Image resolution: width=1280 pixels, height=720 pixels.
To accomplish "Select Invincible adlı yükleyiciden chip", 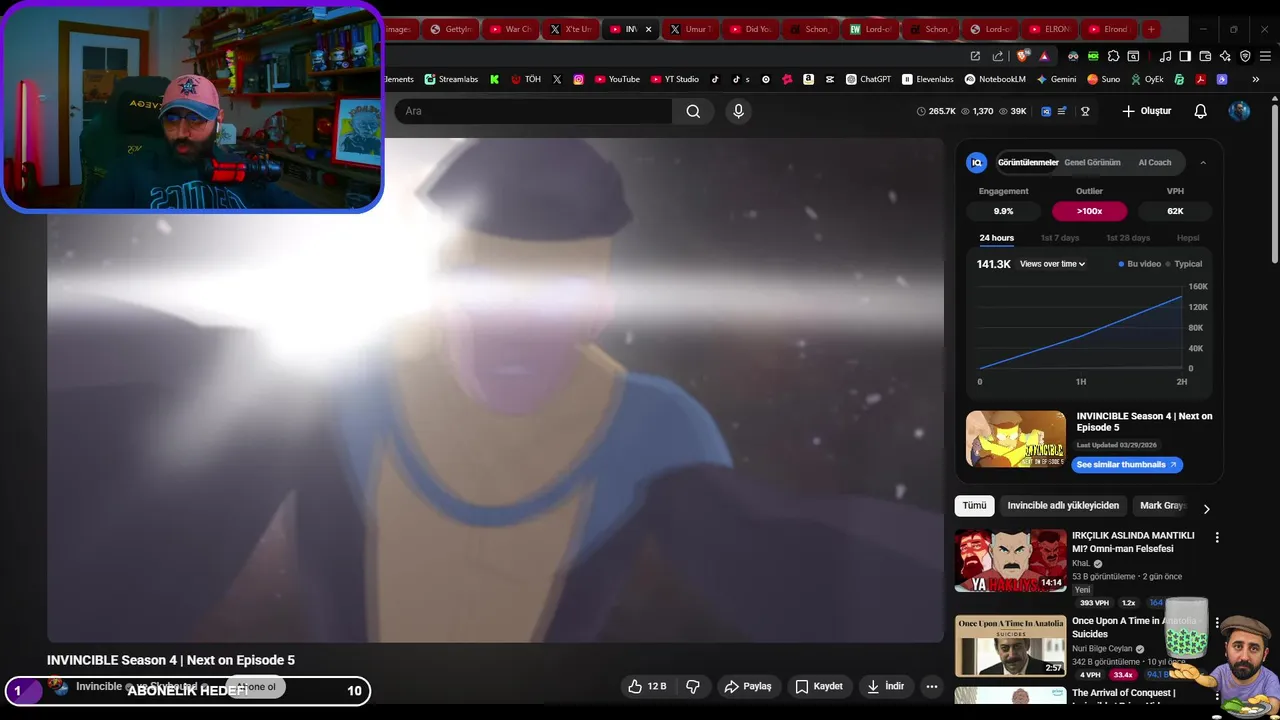I will 1063,506.
